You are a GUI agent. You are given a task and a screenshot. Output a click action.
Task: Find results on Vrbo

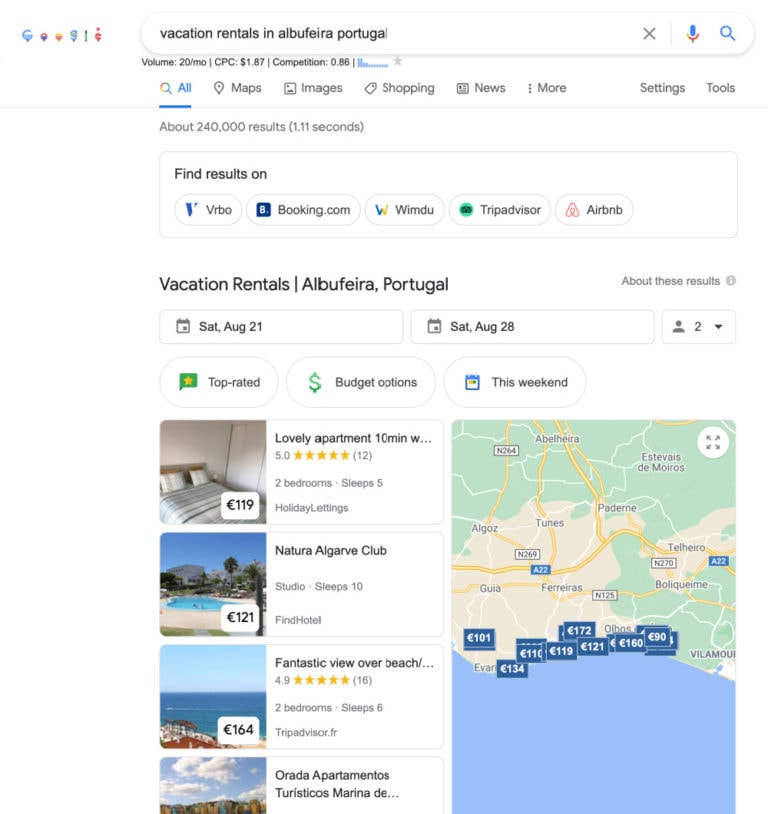click(208, 210)
